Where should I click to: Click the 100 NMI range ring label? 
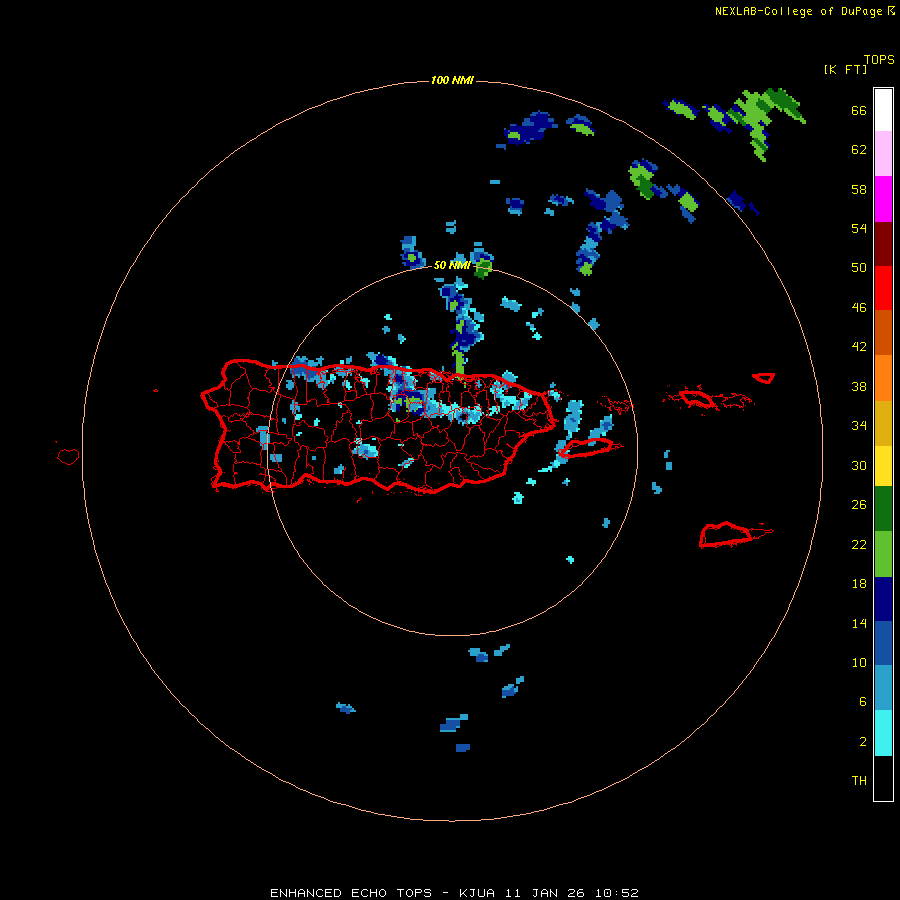(452, 80)
